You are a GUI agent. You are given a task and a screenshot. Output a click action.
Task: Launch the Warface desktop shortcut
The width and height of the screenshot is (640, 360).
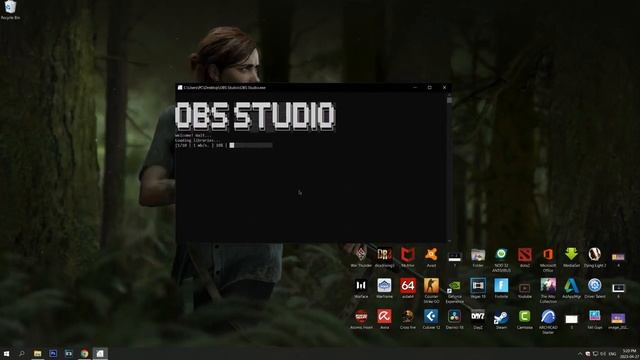tap(361, 289)
